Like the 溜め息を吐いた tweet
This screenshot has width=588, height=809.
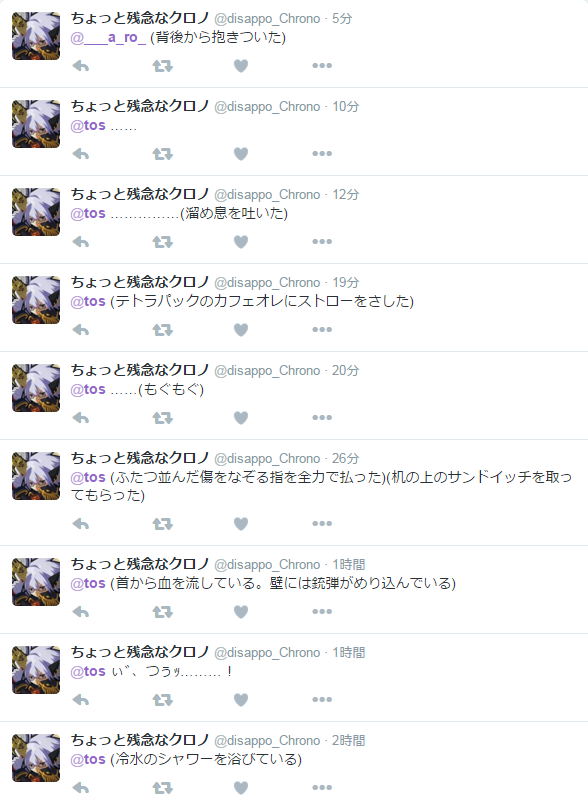click(x=241, y=242)
